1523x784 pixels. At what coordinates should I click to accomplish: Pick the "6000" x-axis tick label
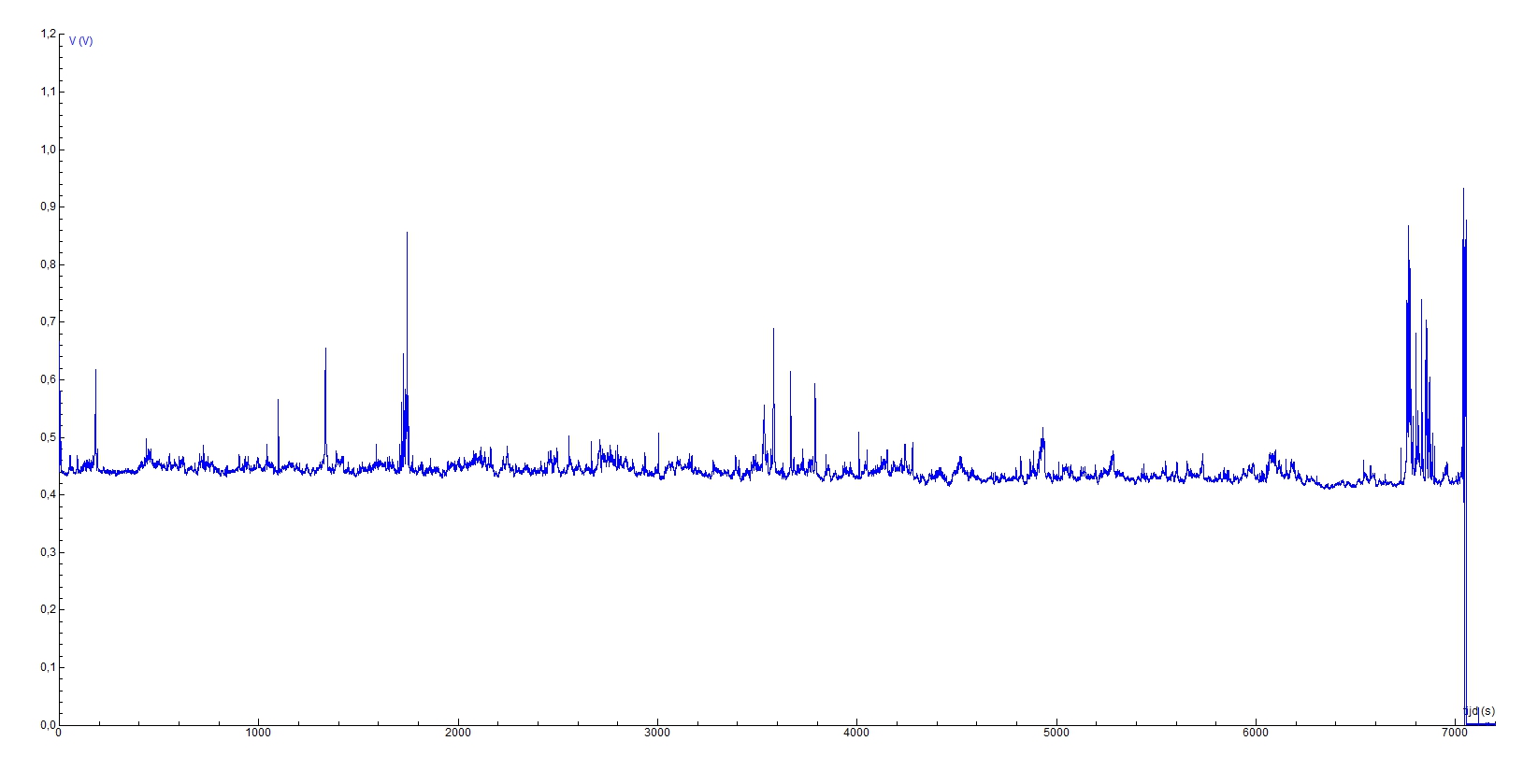[x=1256, y=733]
